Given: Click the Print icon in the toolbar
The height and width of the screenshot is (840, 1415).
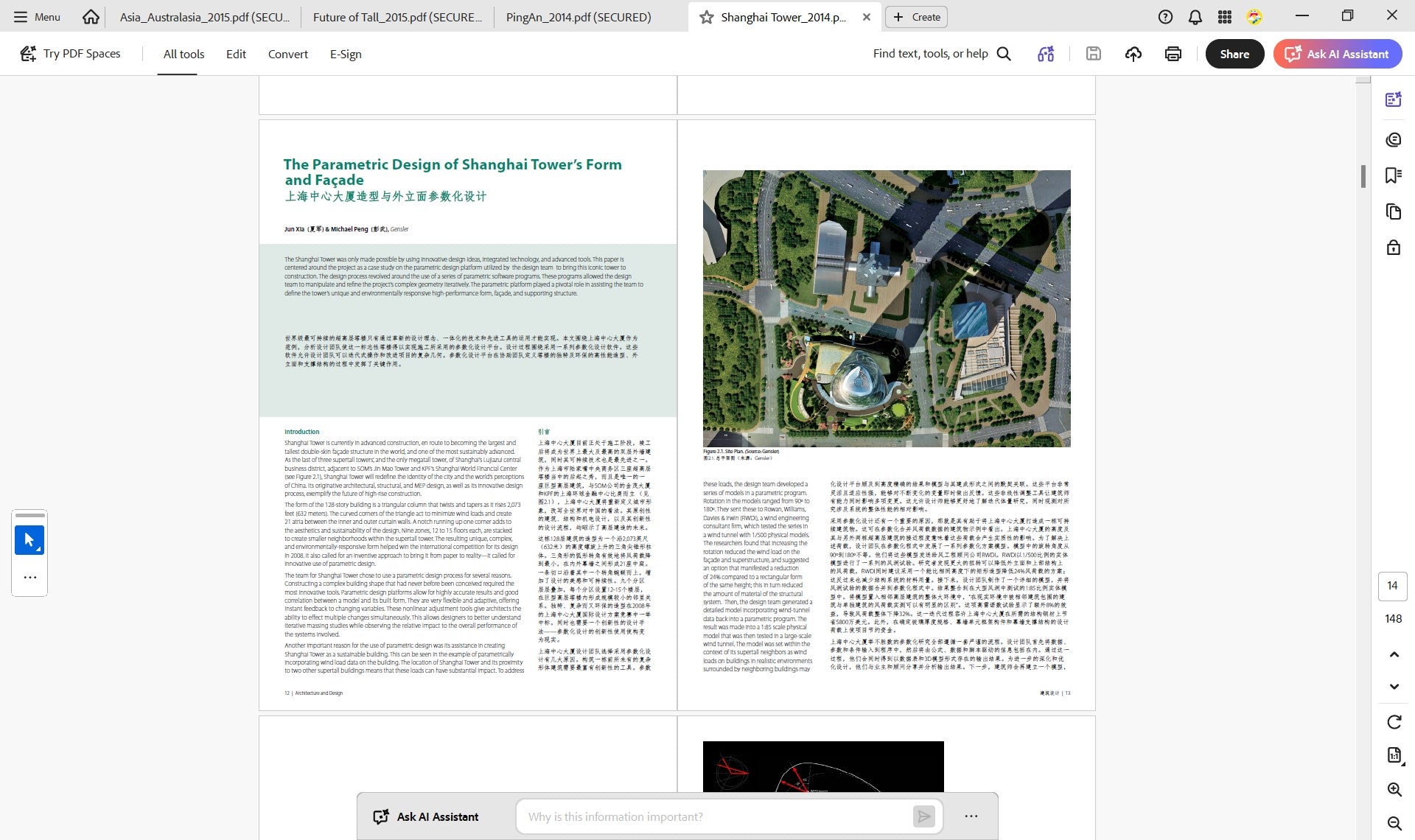Looking at the screenshot, I should (1173, 54).
